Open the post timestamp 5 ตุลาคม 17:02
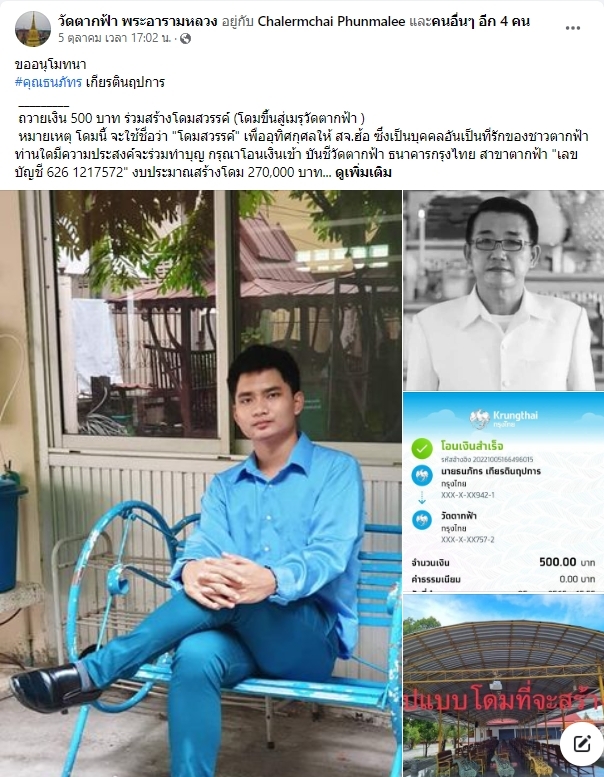604x777 pixels. click(x=114, y=38)
